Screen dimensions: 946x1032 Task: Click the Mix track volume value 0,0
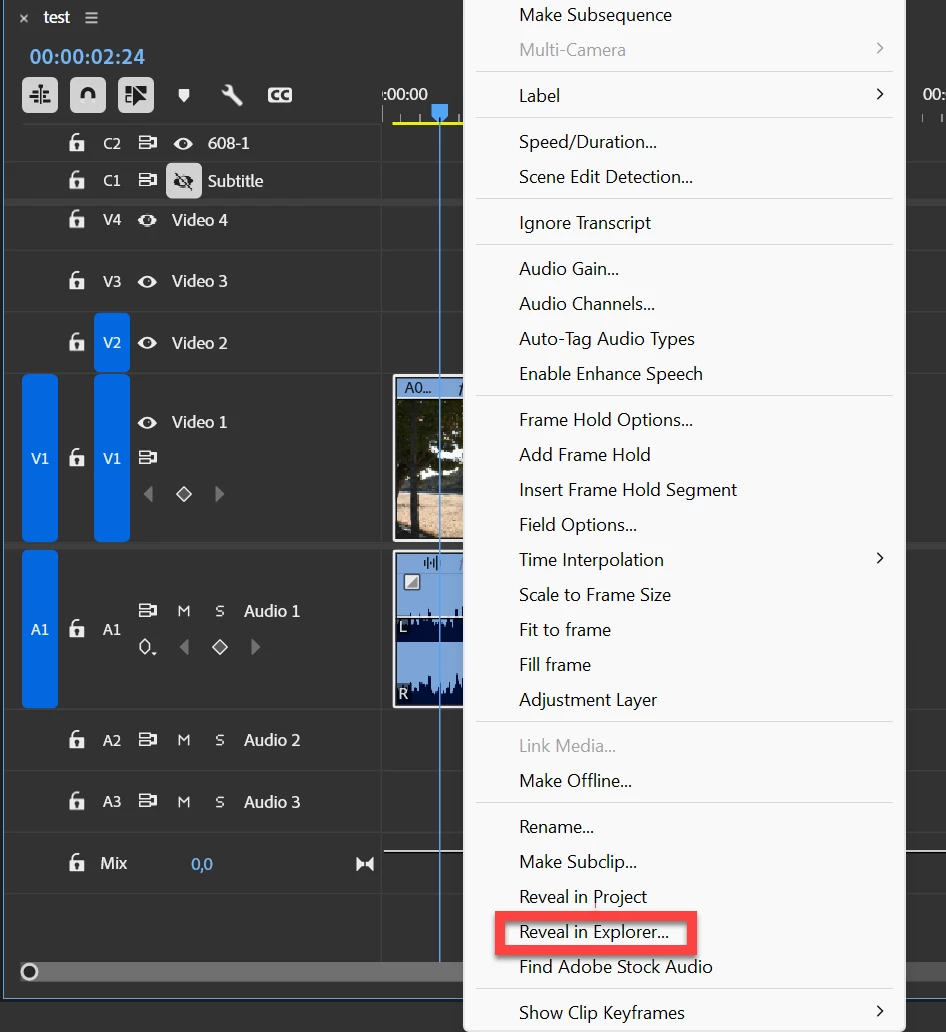pos(201,864)
